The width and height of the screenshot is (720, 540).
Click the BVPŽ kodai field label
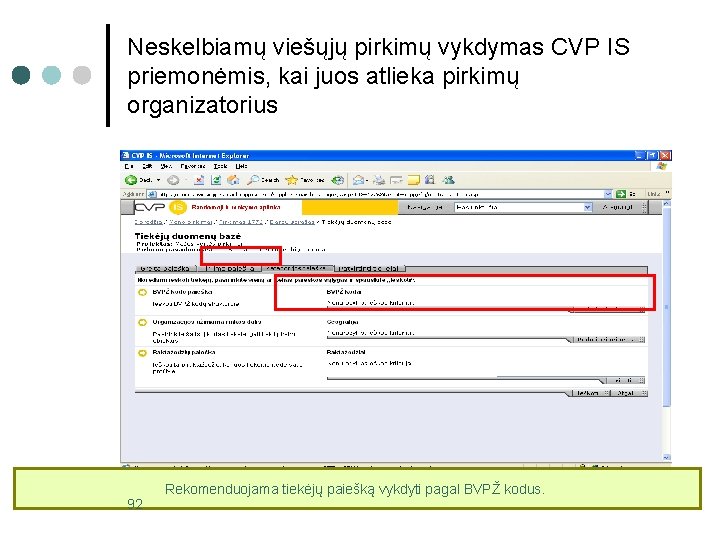pos(344,292)
